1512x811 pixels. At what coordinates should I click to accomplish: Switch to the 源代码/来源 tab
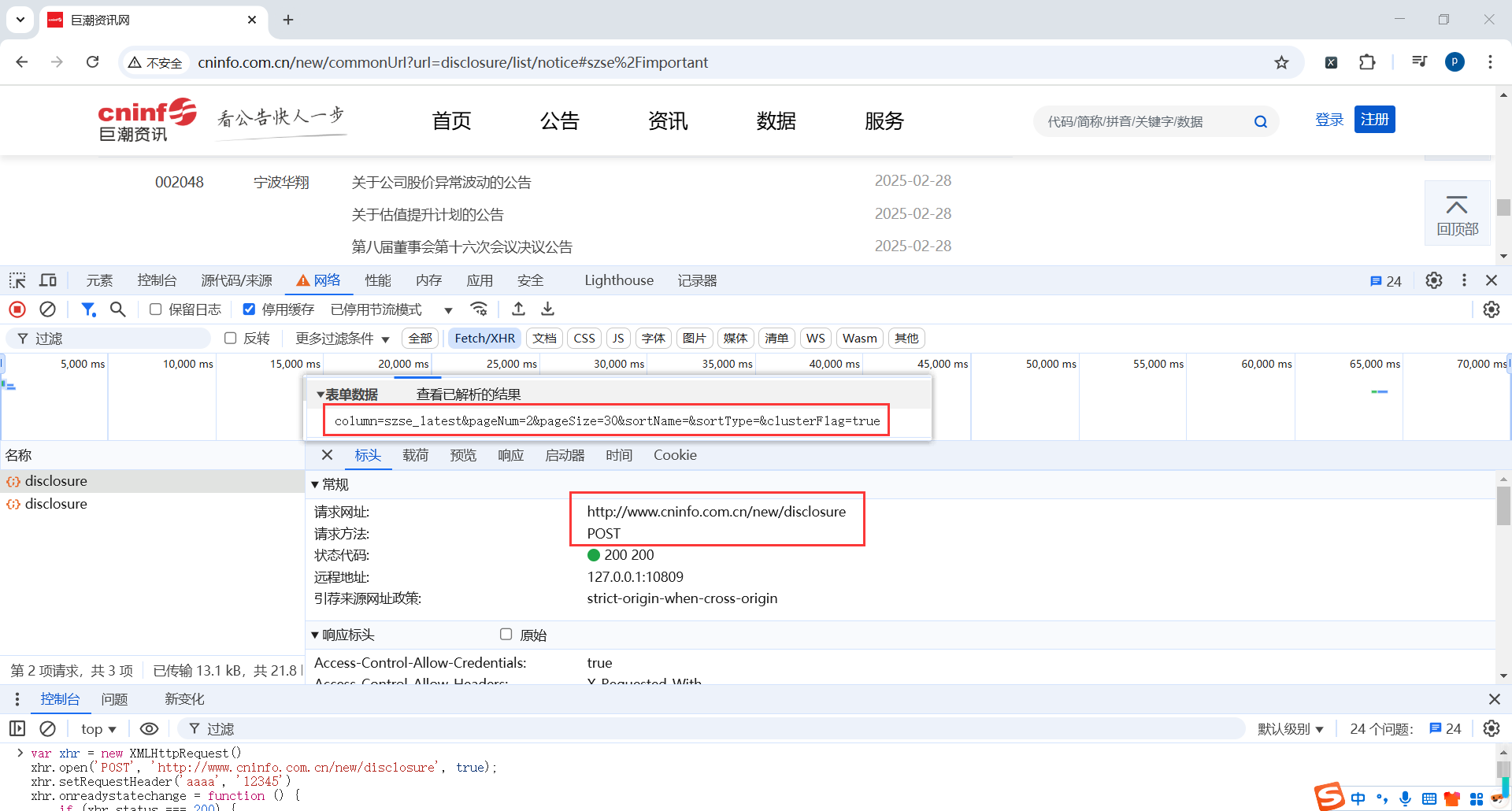pos(236,280)
